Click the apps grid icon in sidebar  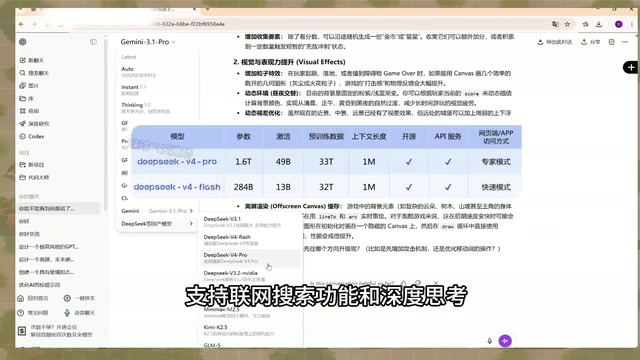pyautogui.click(x=22, y=111)
